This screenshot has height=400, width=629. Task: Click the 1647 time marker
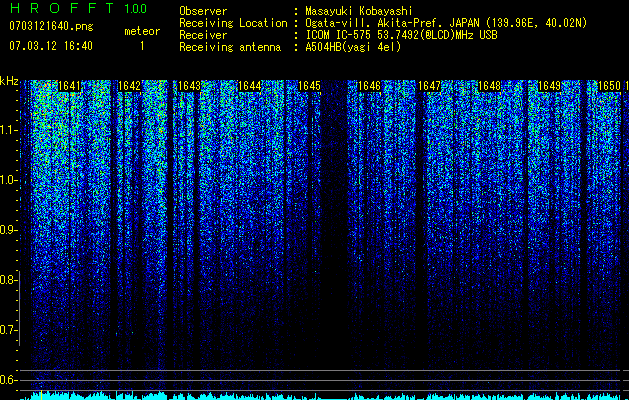tap(429, 86)
